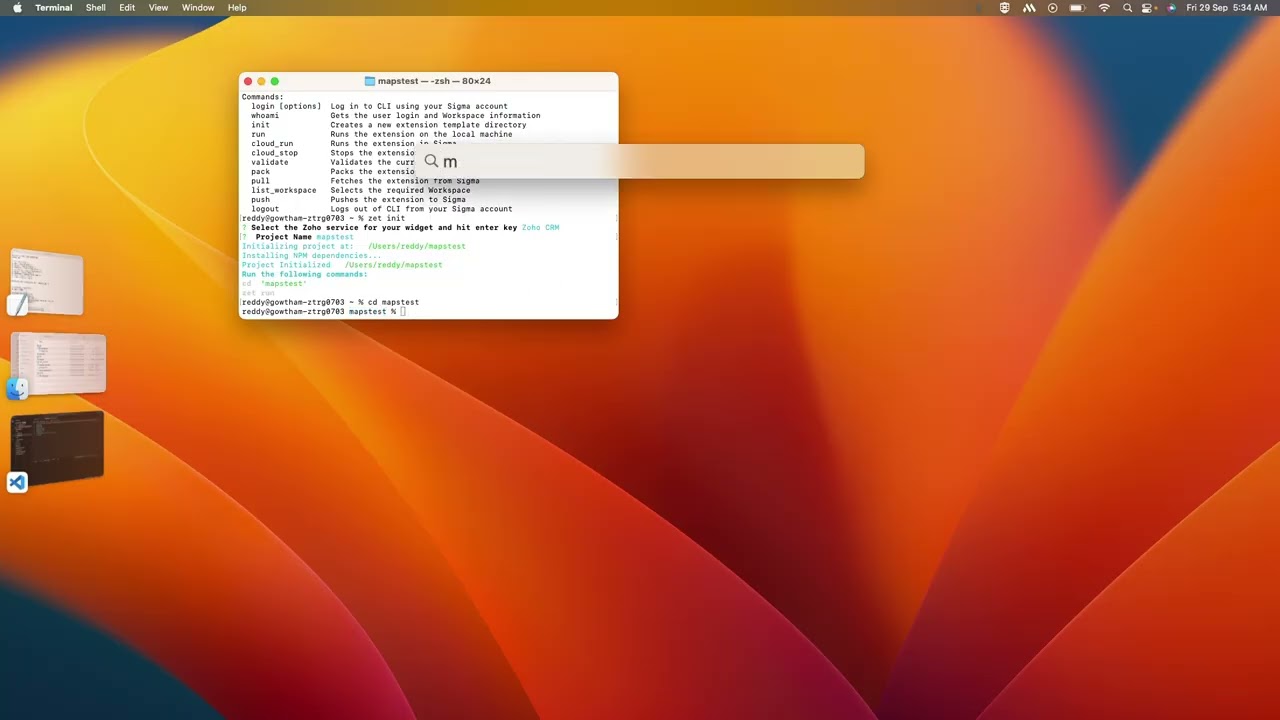
Task: Click the triple-peak app icon in menu bar
Action: [x=1029, y=7]
